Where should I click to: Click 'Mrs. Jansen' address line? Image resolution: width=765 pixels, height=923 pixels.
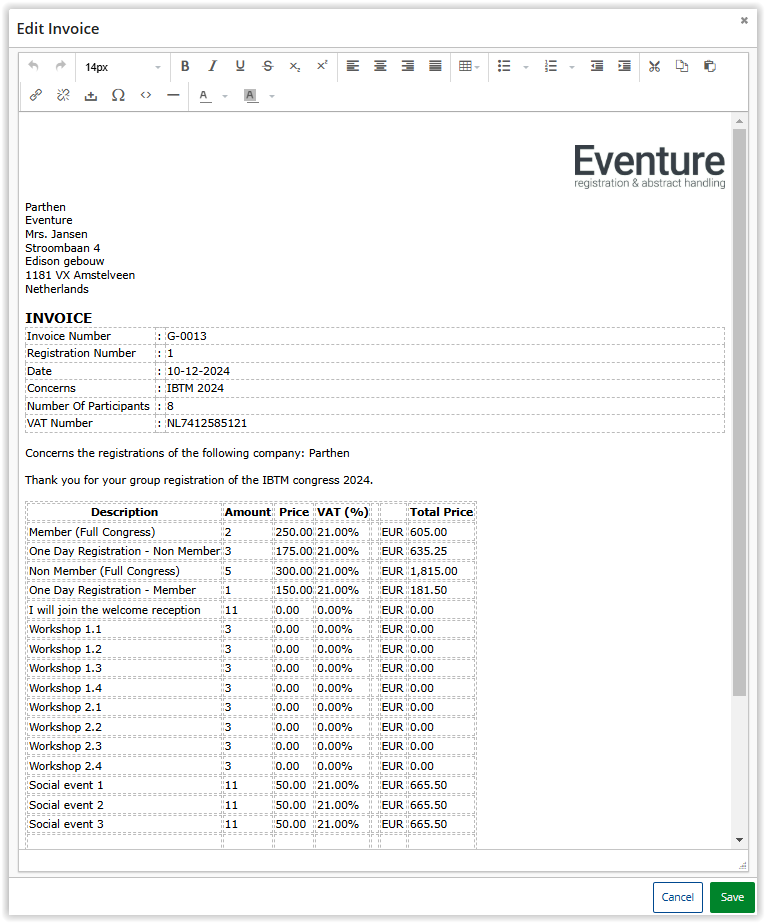coord(56,234)
